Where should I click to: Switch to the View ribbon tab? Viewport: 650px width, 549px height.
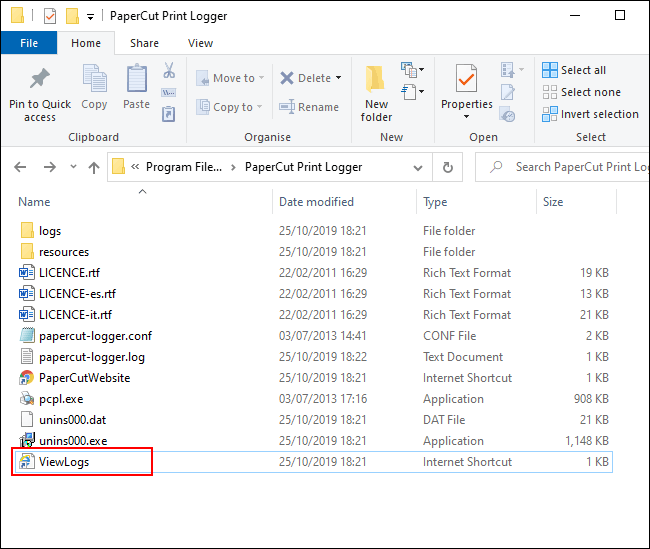(x=200, y=43)
